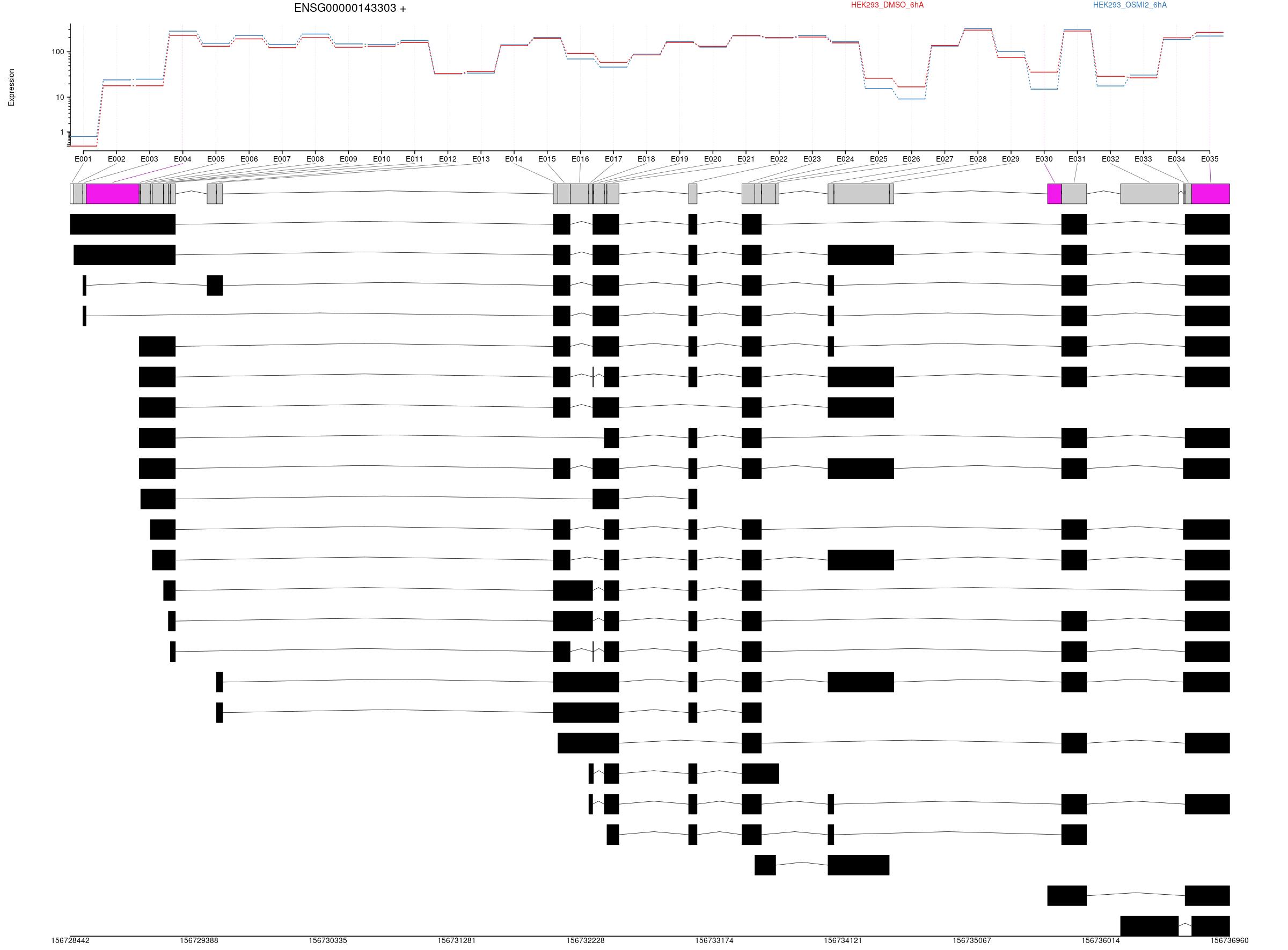Image resolution: width=1288 pixels, height=950 pixels.
Task: Click exon label E023
Action: (813, 159)
